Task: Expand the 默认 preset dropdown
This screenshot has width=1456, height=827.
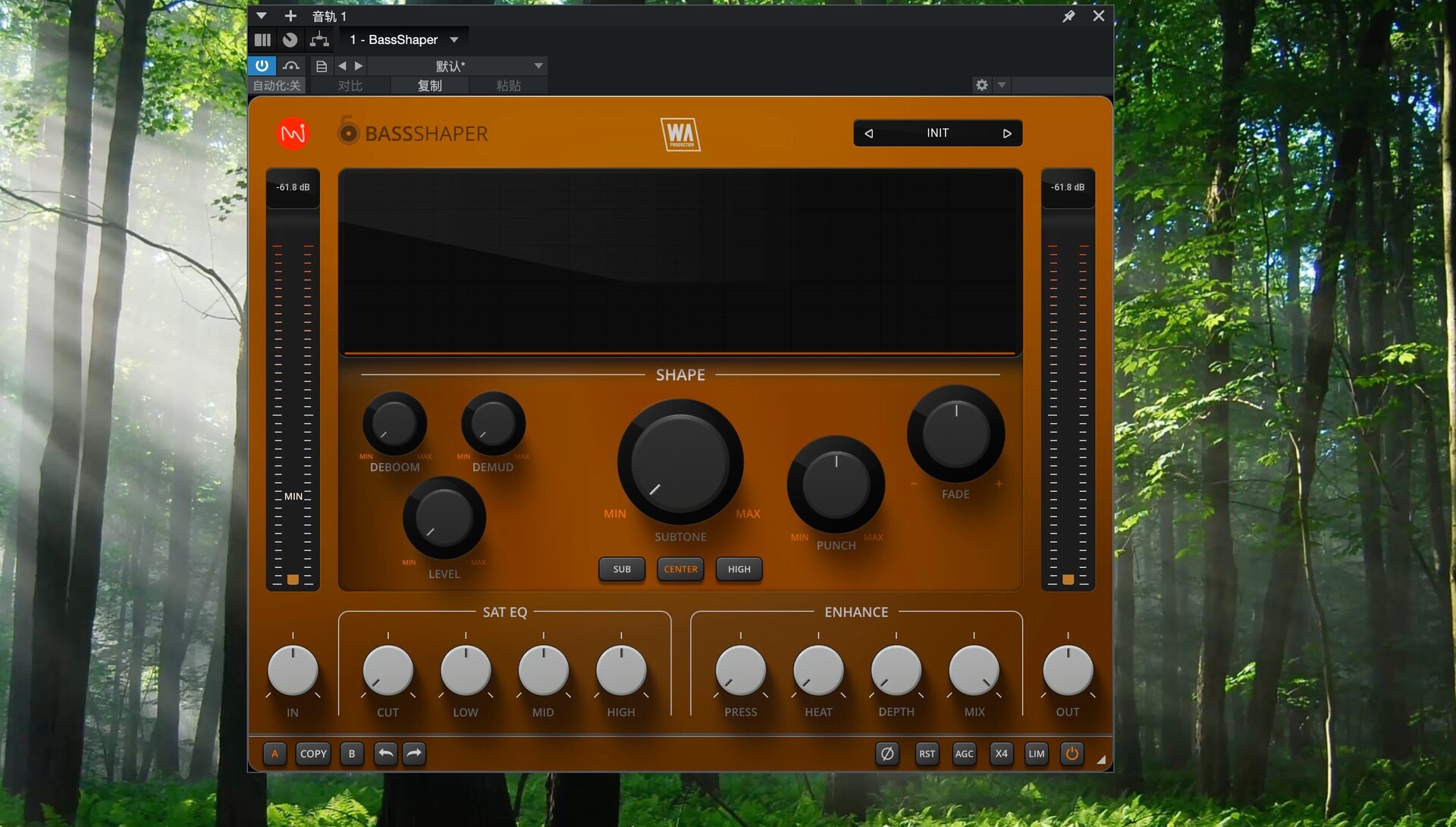Action: pos(538,66)
